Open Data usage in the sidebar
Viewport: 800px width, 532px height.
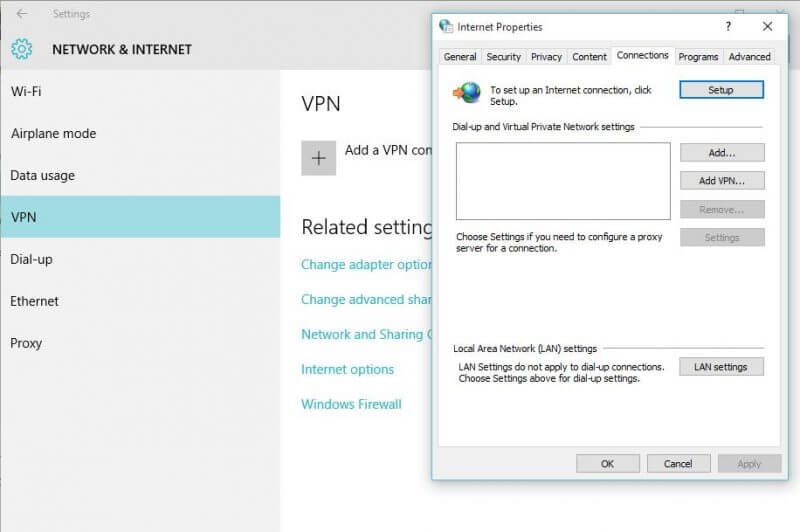click(140, 175)
